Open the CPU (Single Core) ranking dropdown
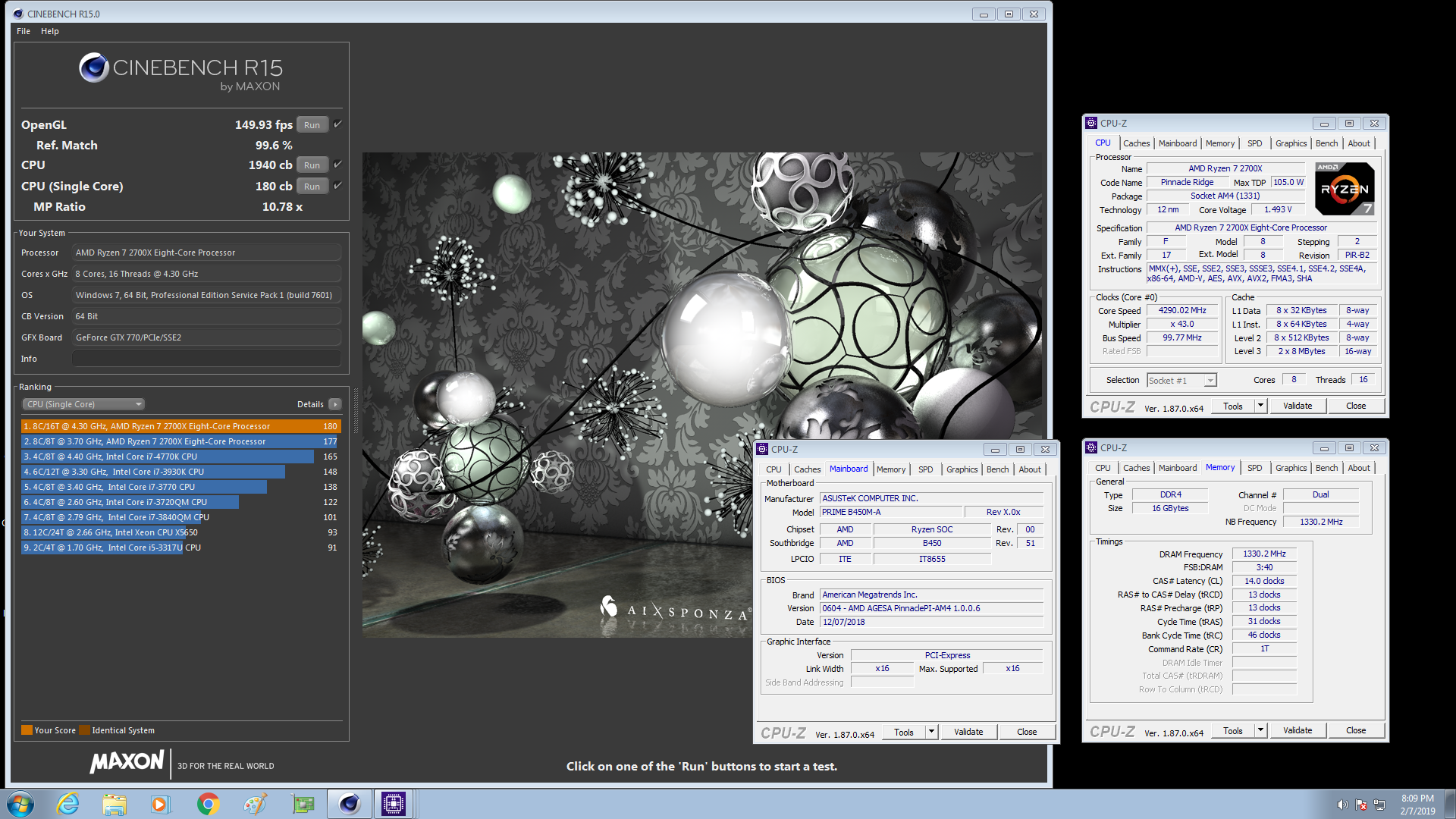The height and width of the screenshot is (819, 1456). coord(83,404)
